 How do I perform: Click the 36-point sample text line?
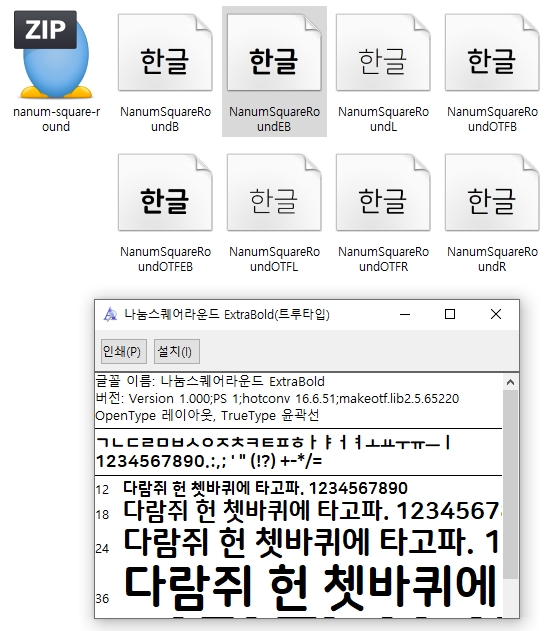tap(310, 586)
